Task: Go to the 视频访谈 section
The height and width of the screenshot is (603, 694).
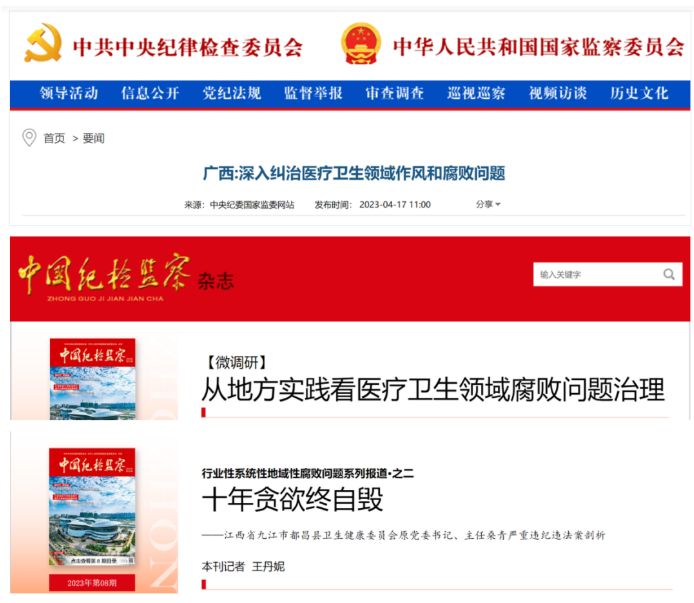Action: (x=558, y=93)
